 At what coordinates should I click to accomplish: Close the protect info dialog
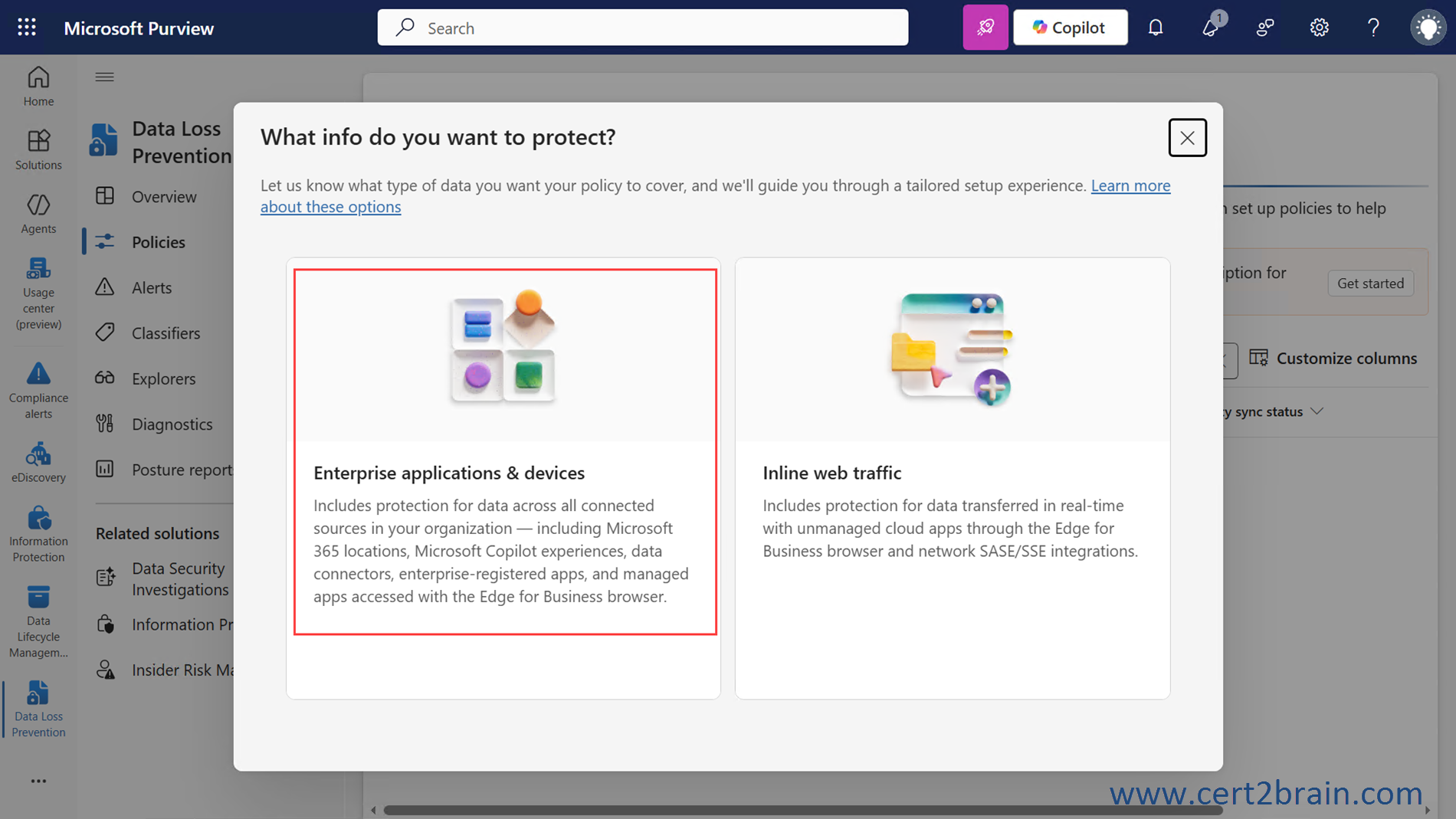pos(1187,138)
